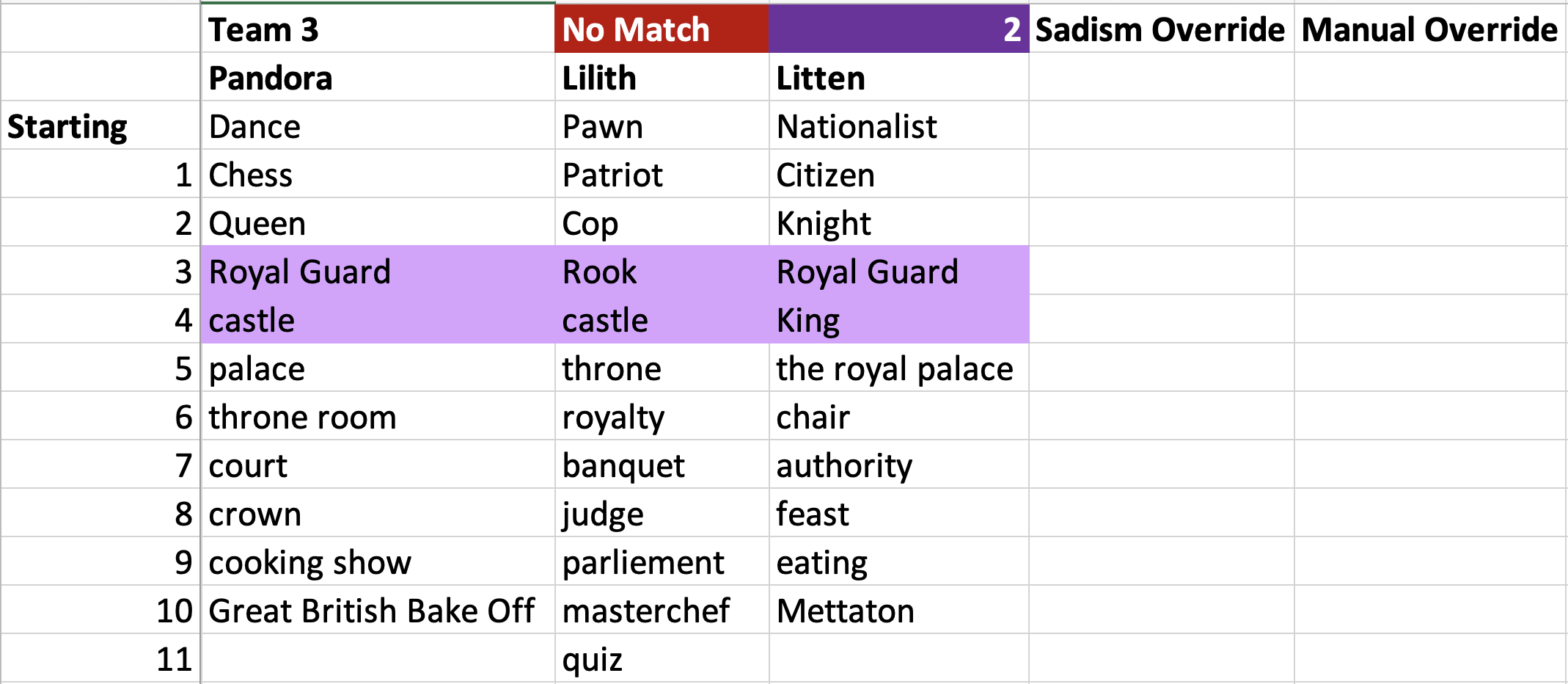Select the Lilith name cell

click(x=662, y=77)
